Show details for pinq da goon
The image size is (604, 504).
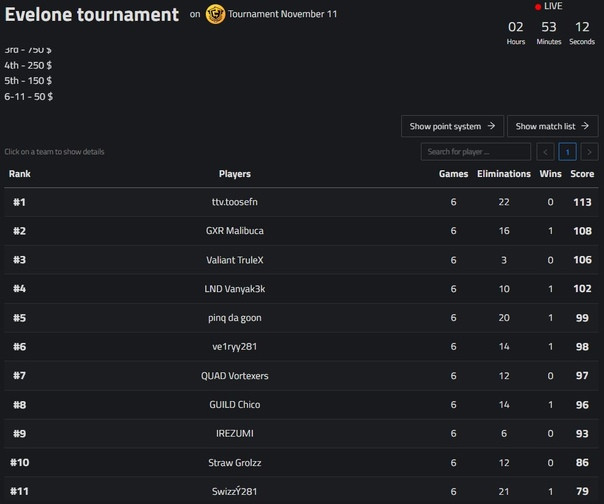[x=301, y=318]
